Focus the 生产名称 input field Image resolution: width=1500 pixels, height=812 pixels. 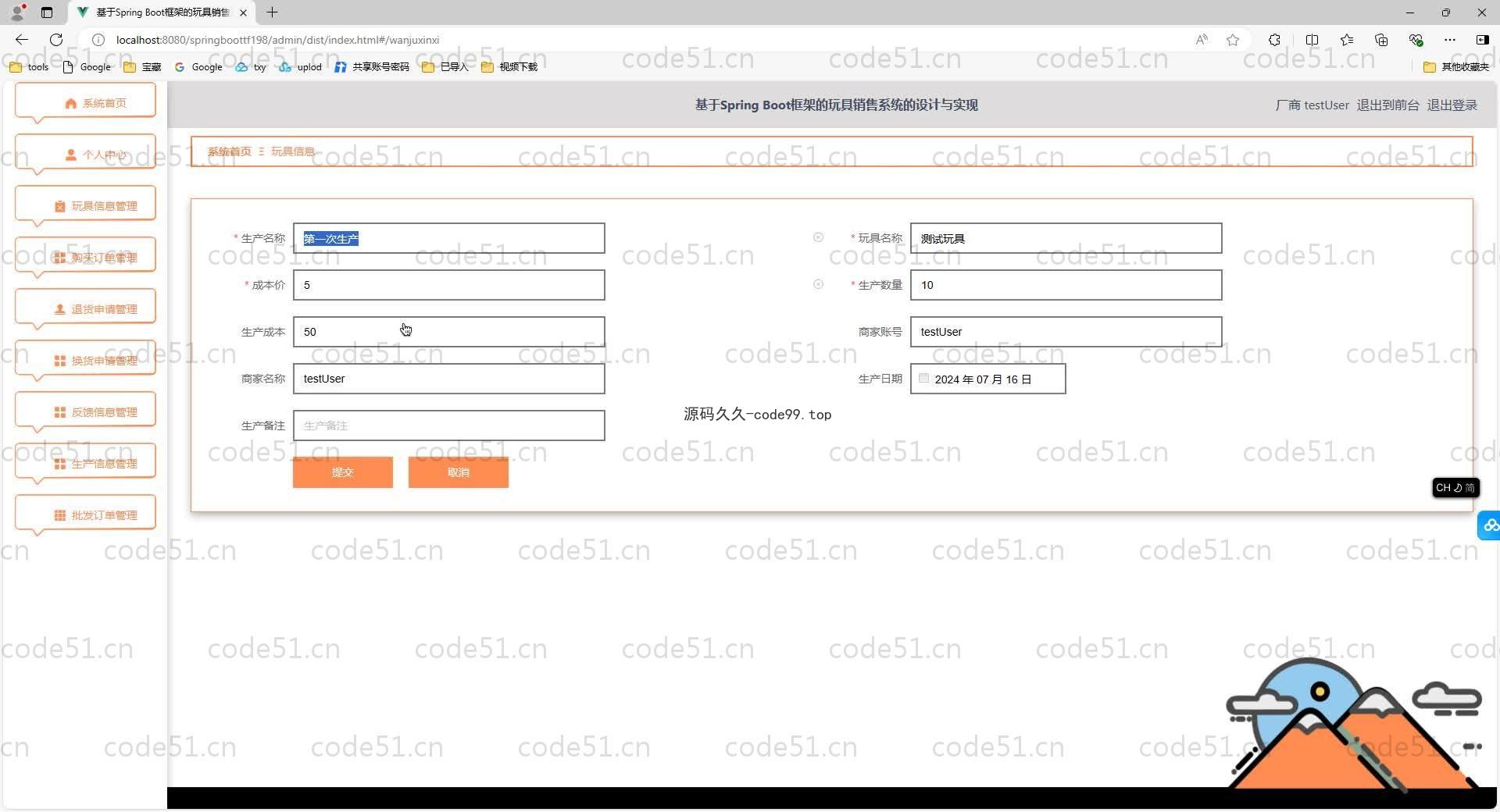click(x=449, y=238)
